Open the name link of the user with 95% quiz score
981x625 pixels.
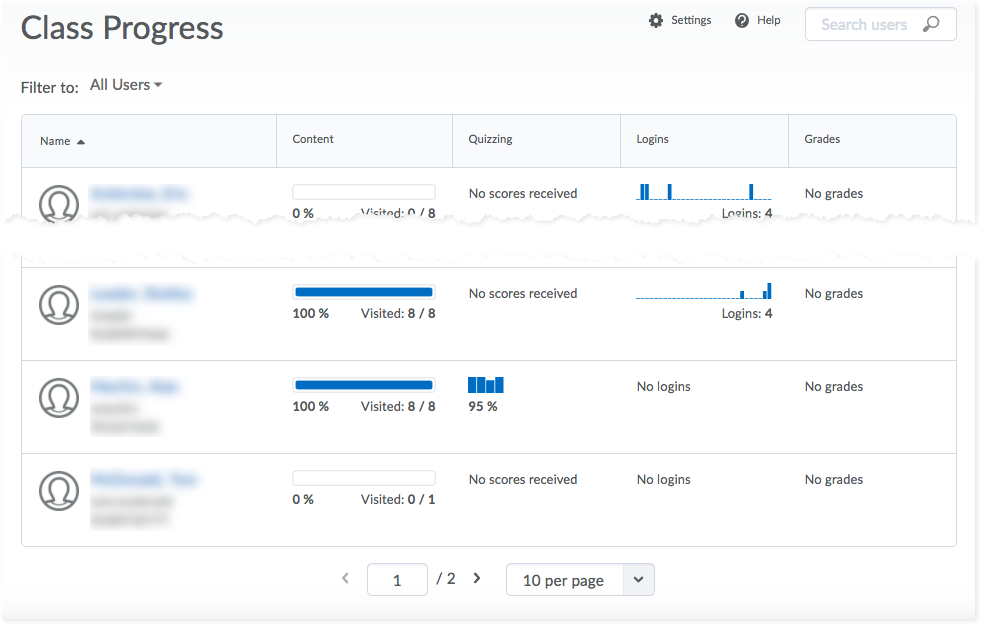coord(135,387)
